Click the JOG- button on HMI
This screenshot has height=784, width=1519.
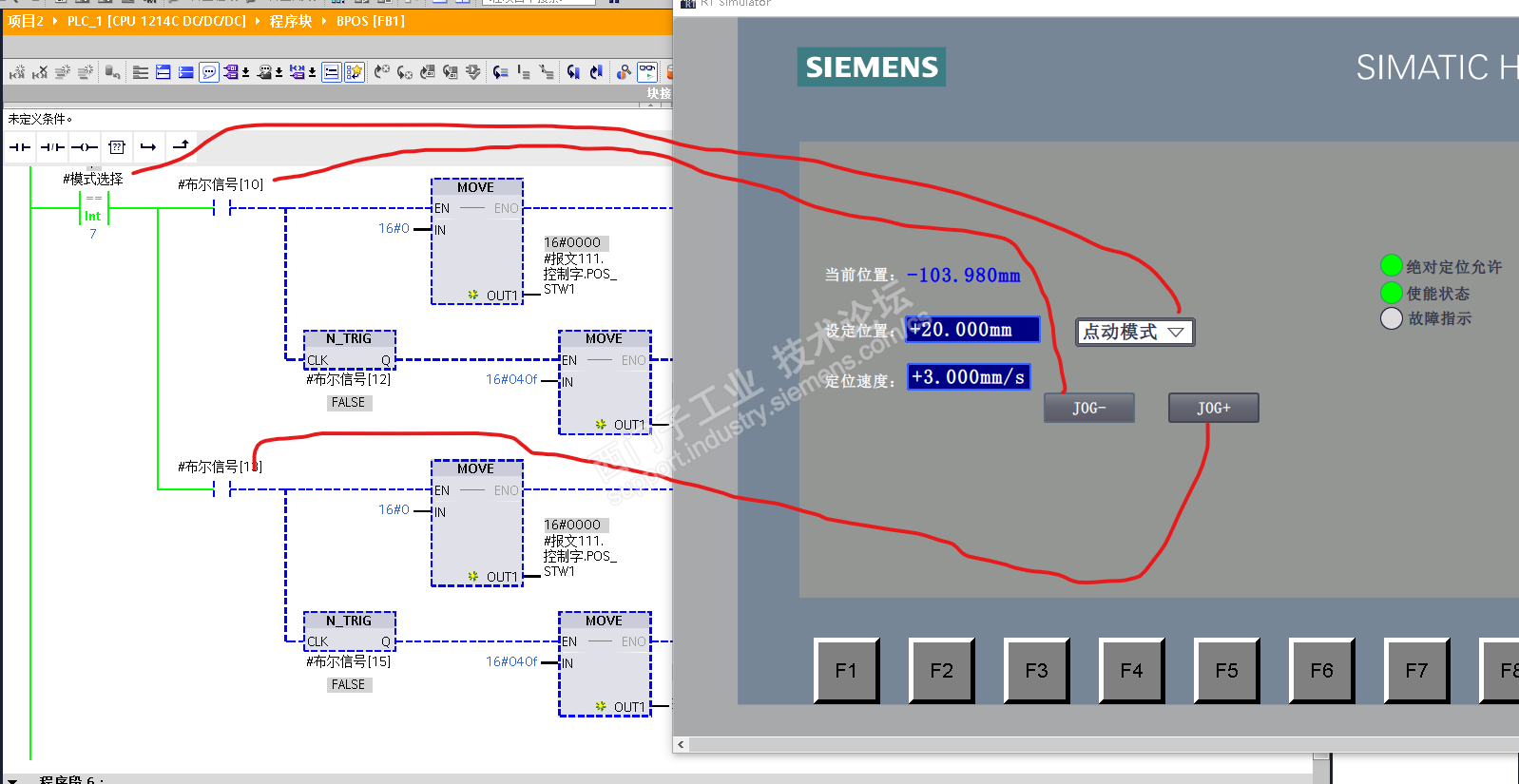[x=1089, y=408]
